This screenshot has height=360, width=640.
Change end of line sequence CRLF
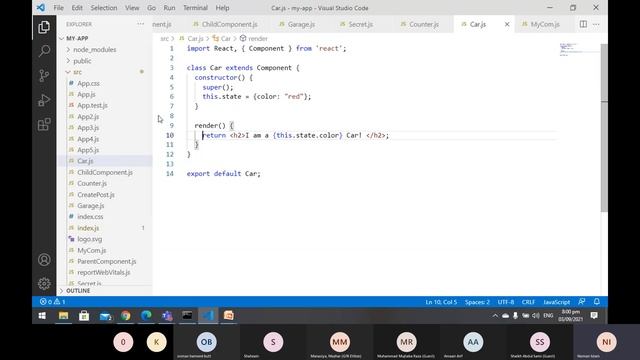[528, 302]
